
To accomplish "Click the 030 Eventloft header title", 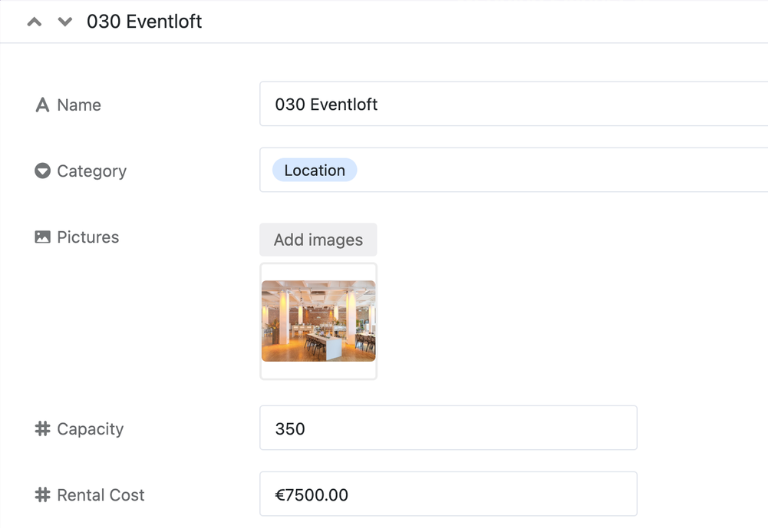I will [x=144, y=22].
